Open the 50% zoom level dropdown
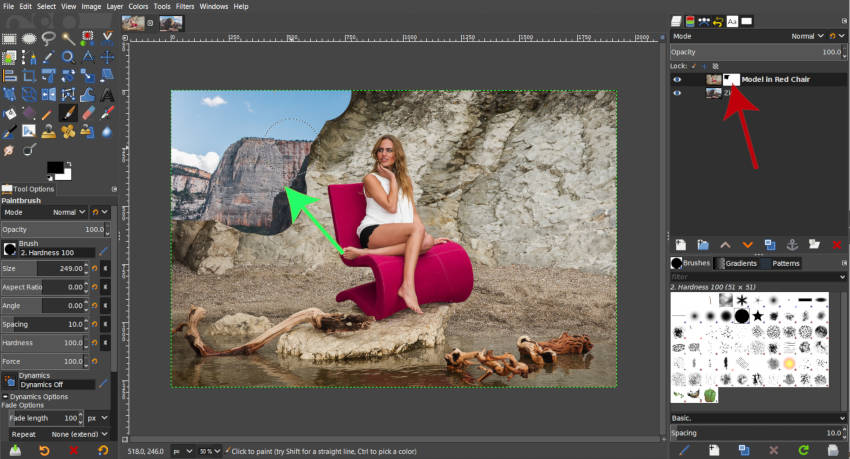 pyautogui.click(x=210, y=451)
